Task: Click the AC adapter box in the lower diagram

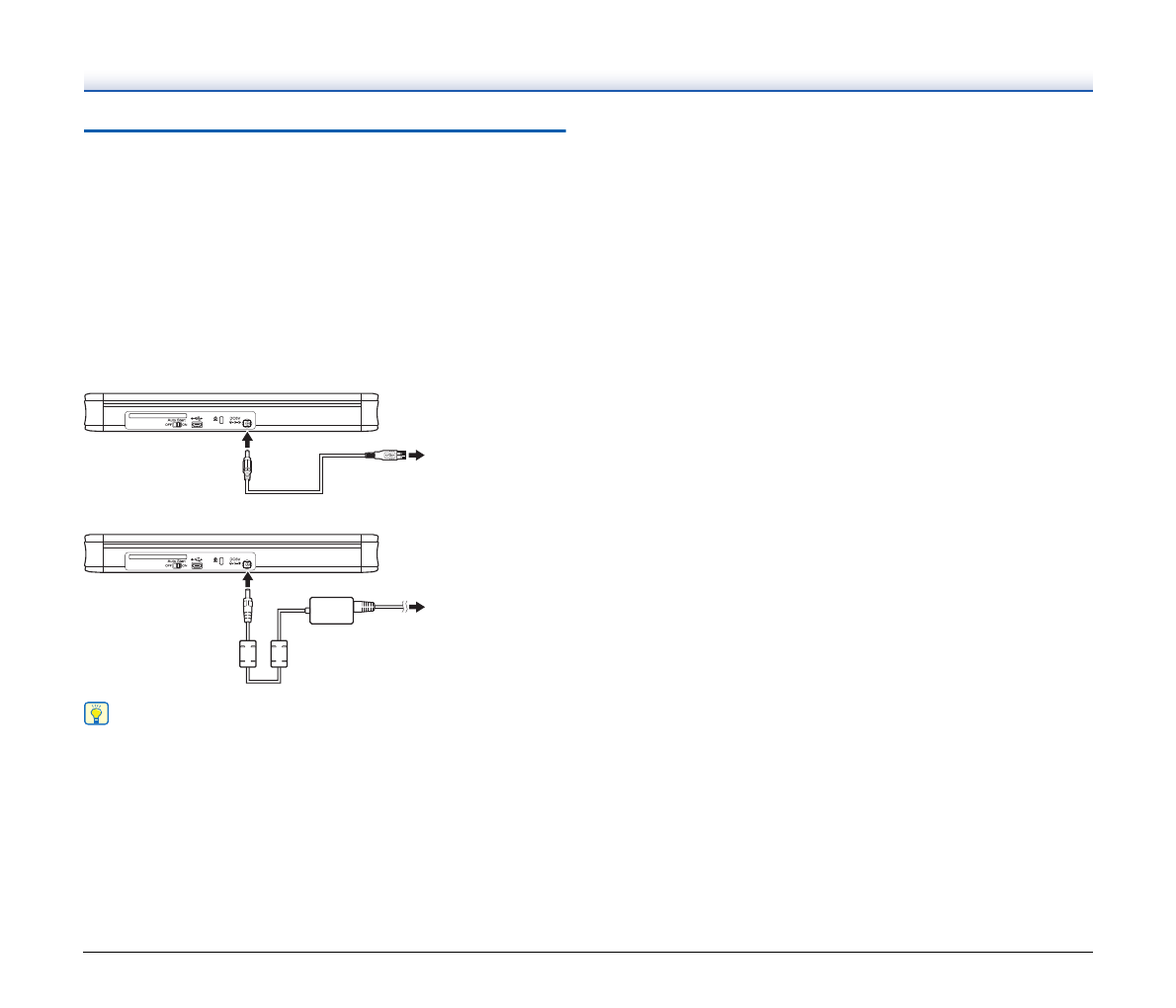Action: (x=336, y=611)
